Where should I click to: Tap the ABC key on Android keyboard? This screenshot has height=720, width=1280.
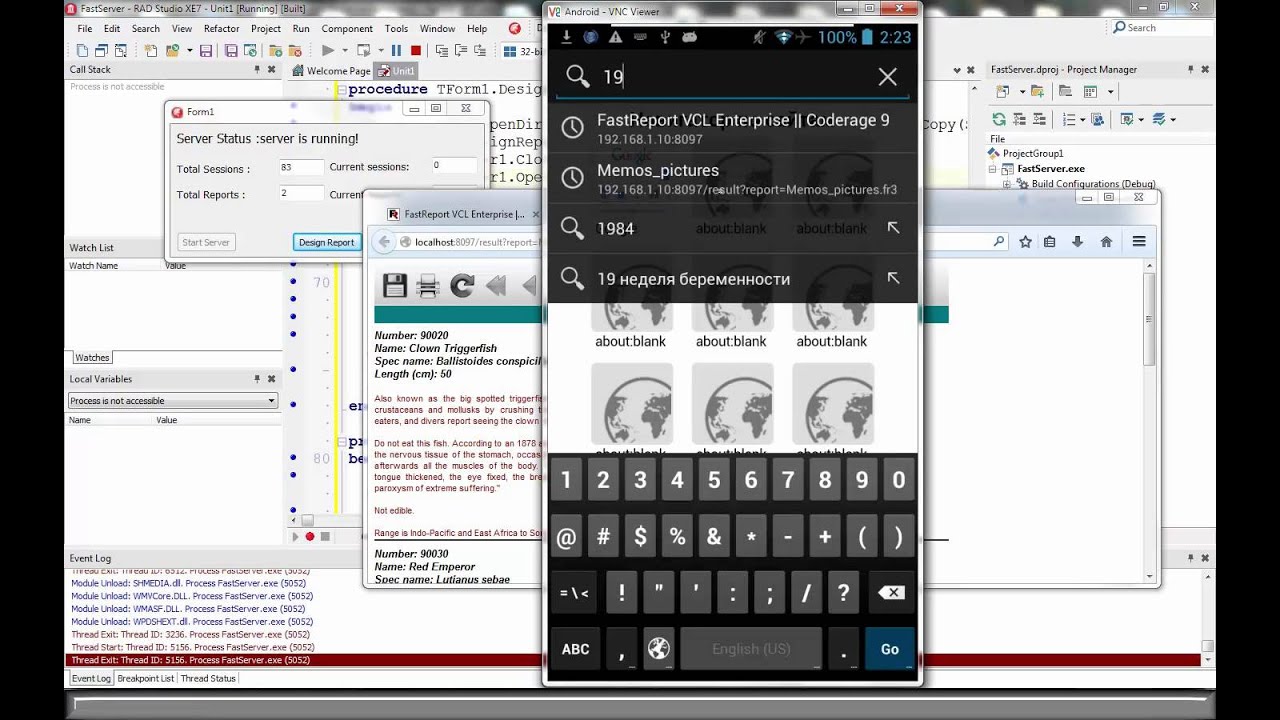pyautogui.click(x=576, y=649)
